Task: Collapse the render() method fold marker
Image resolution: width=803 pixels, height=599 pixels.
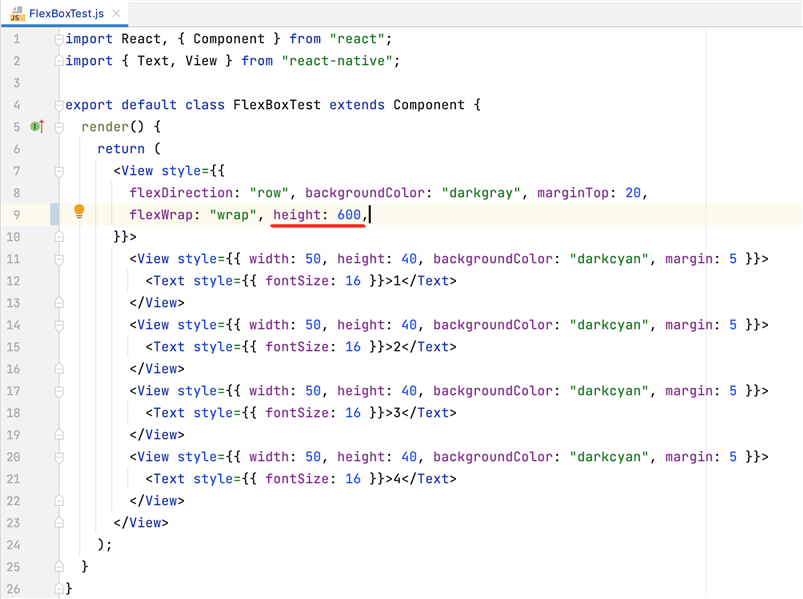Action: pos(60,127)
